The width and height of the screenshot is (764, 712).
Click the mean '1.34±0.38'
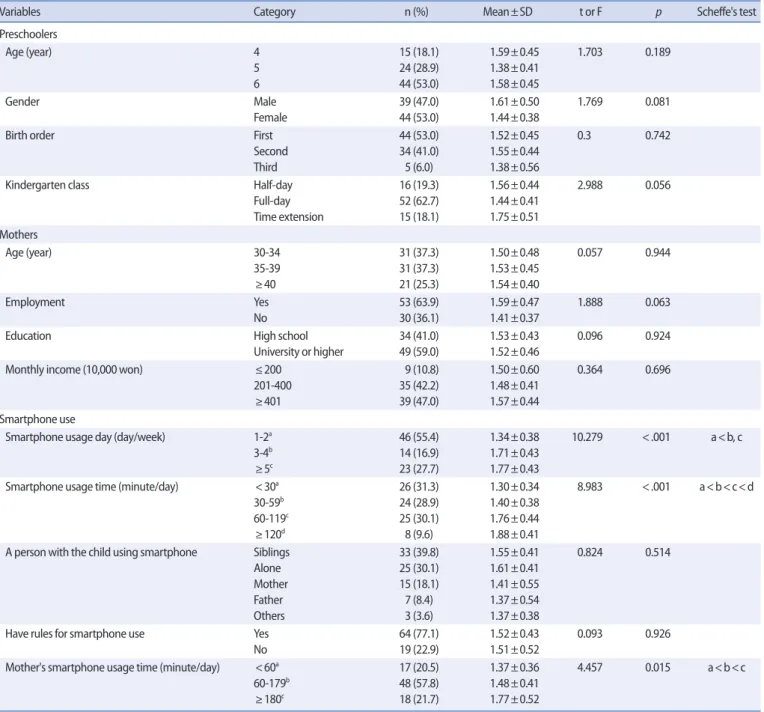[x=515, y=437]
